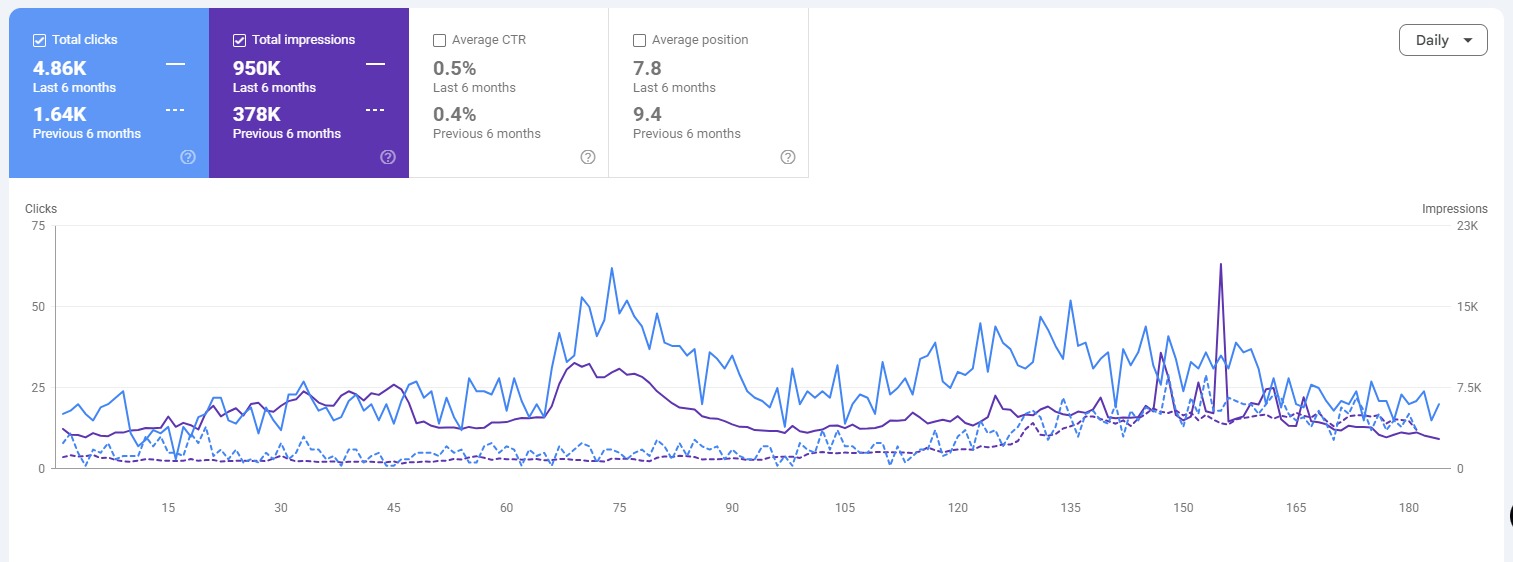This screenshot has height=562, width=1513.
Task: Open help icon on Total impressions card
Action: [x=388, y=157]
